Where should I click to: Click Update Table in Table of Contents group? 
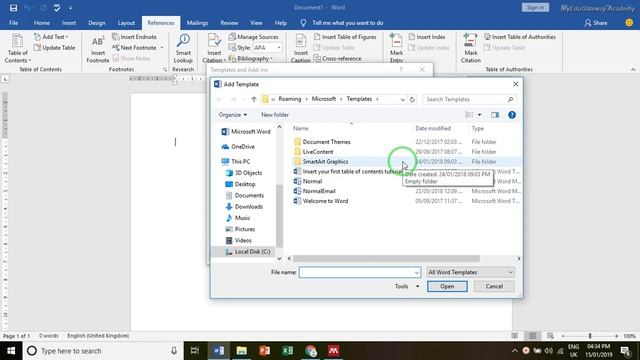point(54,48)
